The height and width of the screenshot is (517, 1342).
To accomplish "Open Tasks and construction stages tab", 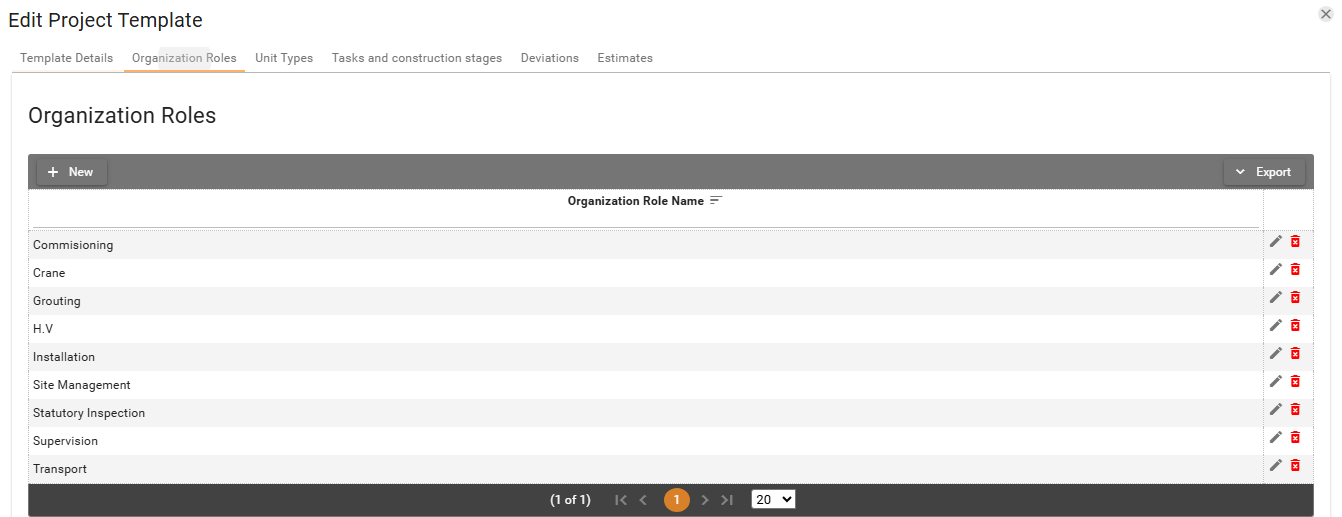I will tap(417, 58).
